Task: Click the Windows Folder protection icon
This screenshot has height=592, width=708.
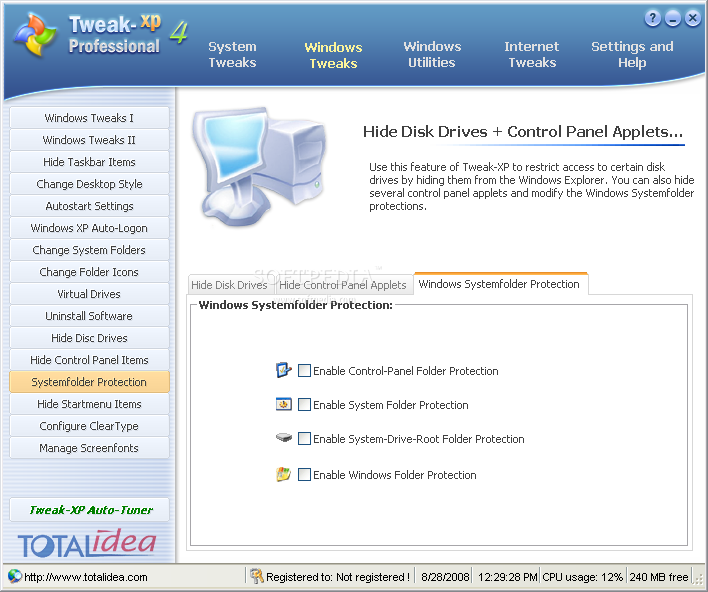Action: pos(284,474)
